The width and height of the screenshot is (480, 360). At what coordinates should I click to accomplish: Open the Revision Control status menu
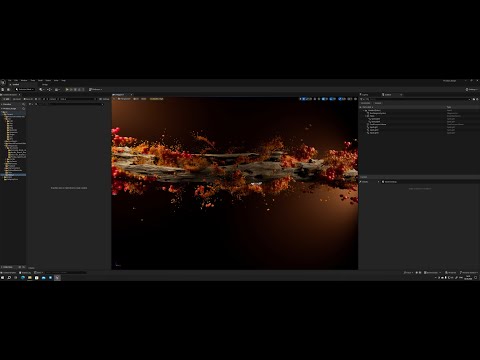point(468,273)
